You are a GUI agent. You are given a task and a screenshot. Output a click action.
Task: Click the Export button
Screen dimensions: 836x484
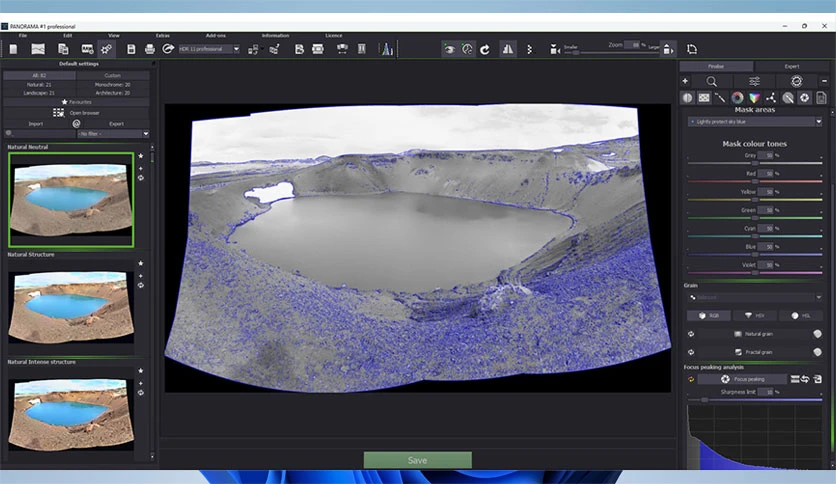116,124
